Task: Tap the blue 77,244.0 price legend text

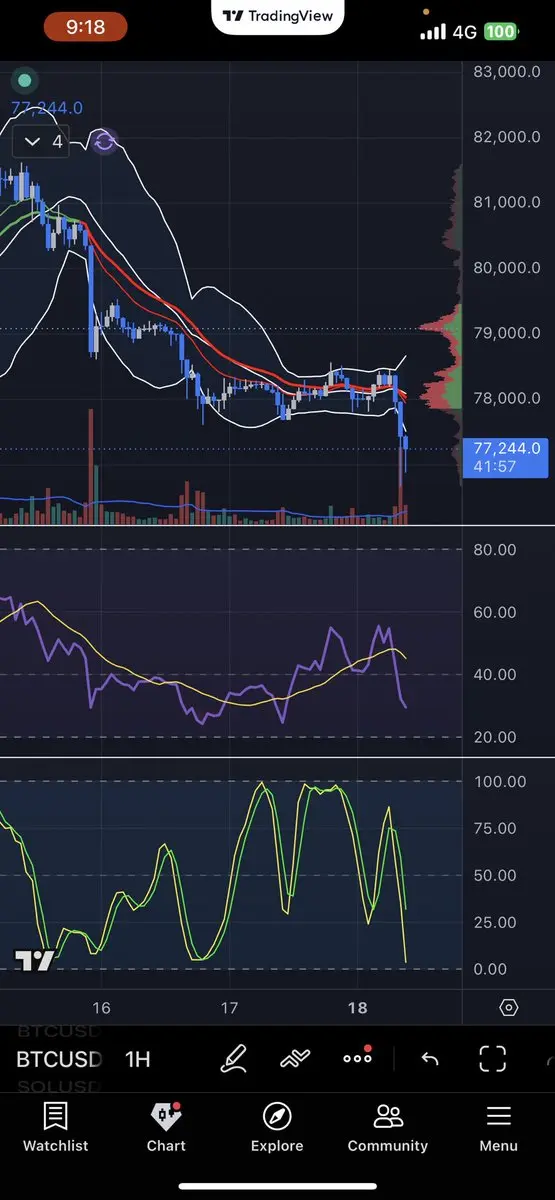Action: click(47, 108)
